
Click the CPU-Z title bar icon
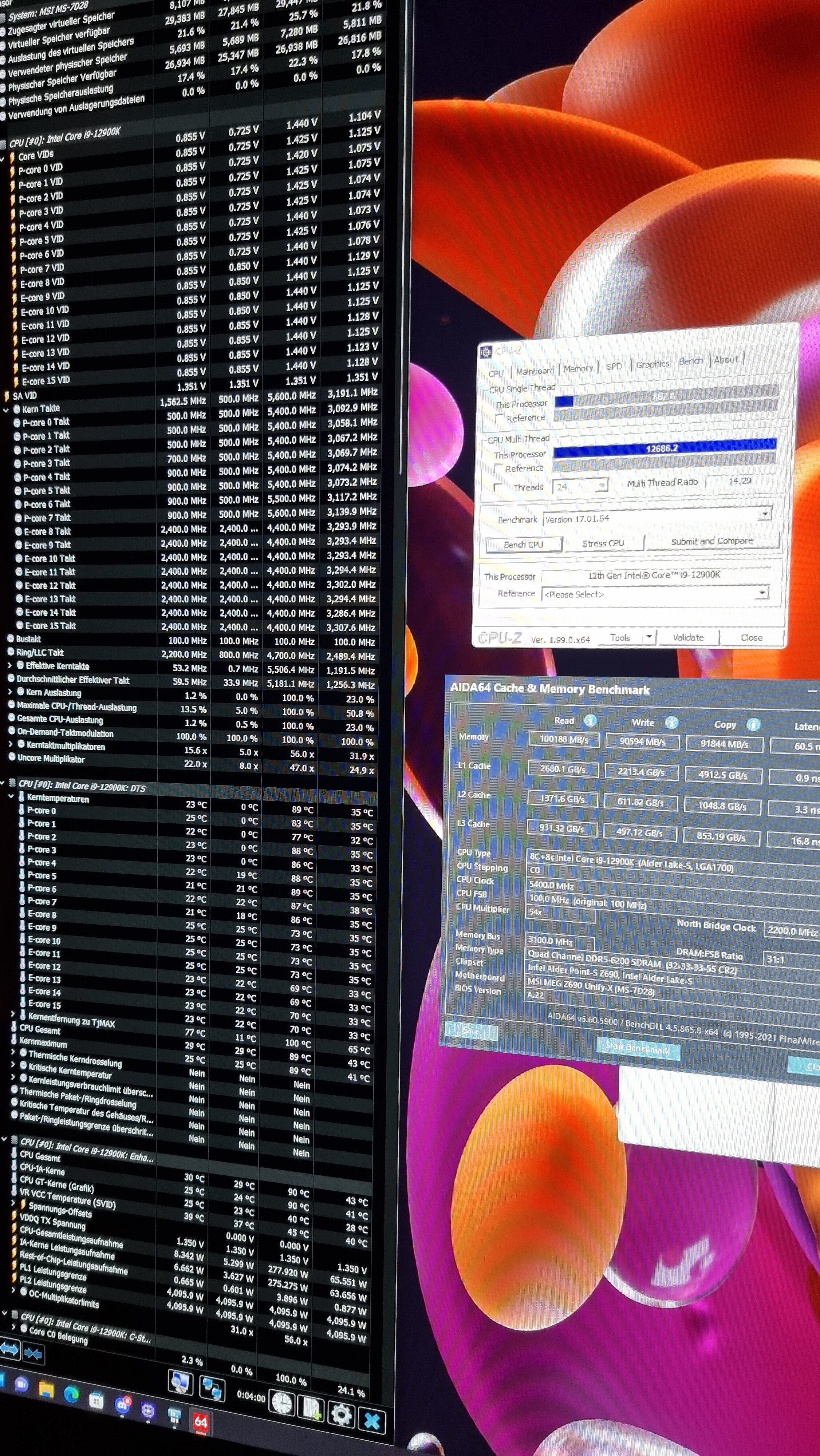pos(486,352)
